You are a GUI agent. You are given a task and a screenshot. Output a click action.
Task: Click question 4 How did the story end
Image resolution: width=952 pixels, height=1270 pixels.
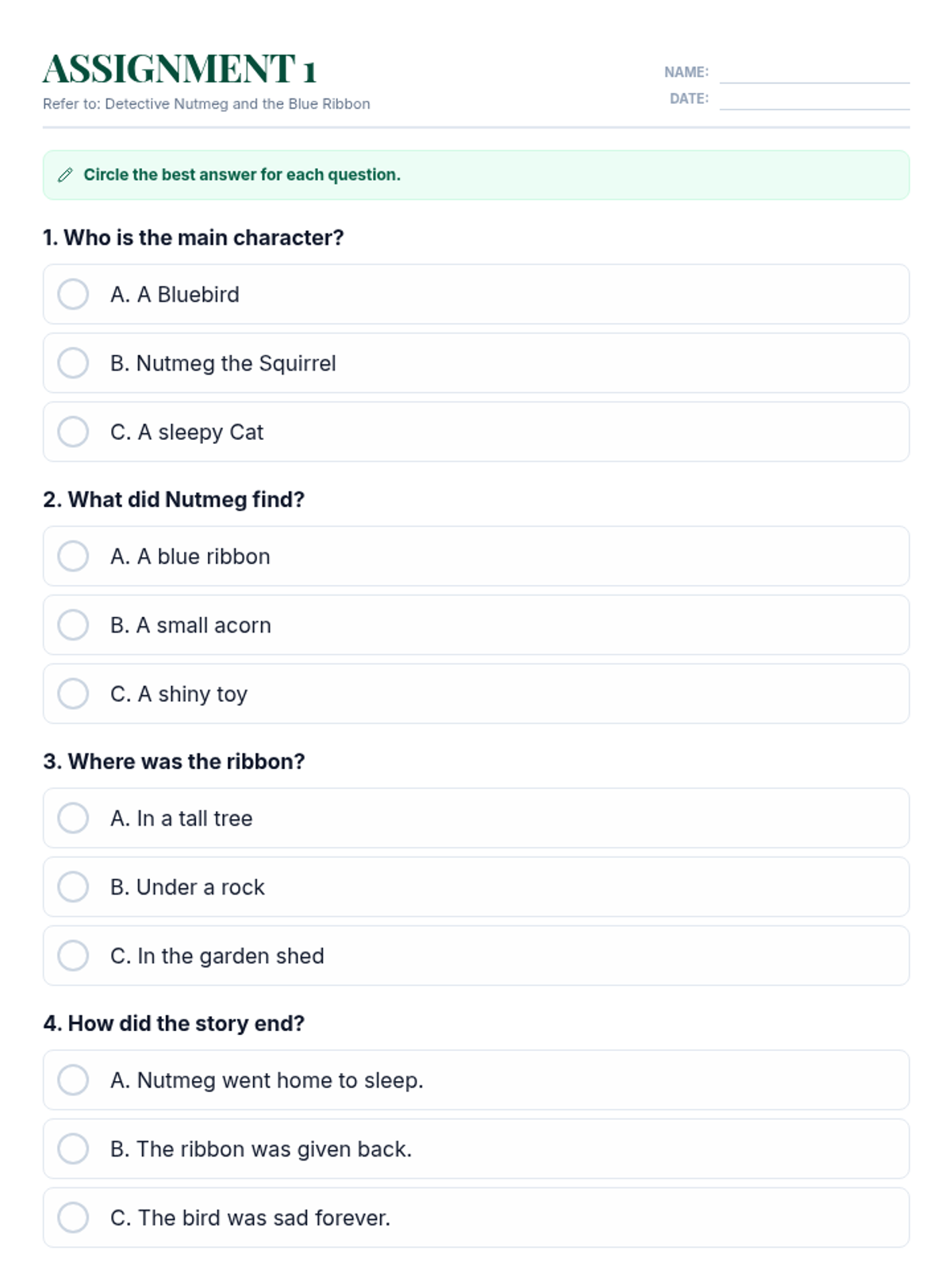pos(174,1023)
